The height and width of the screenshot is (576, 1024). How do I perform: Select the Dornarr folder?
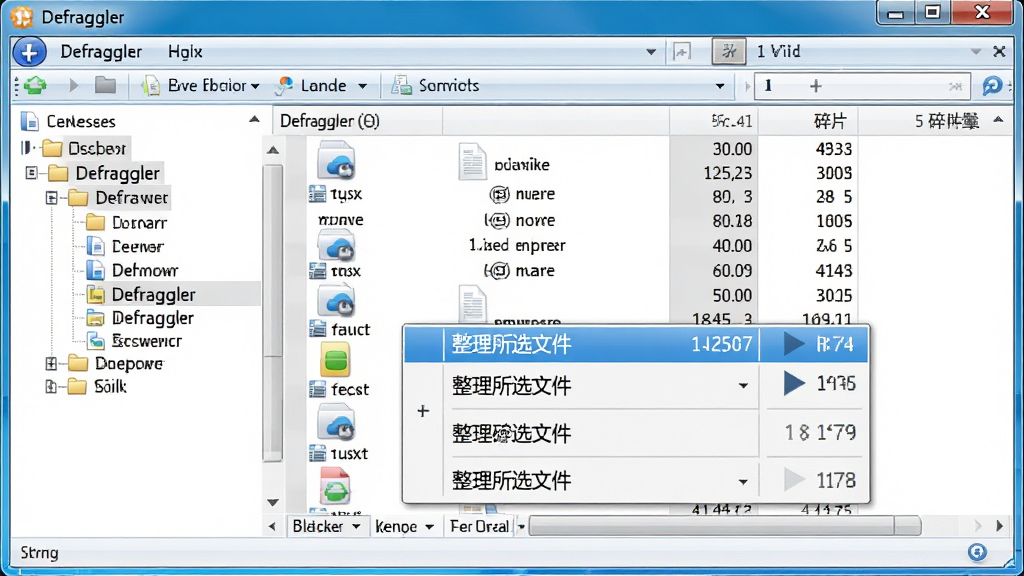[139, 223]
